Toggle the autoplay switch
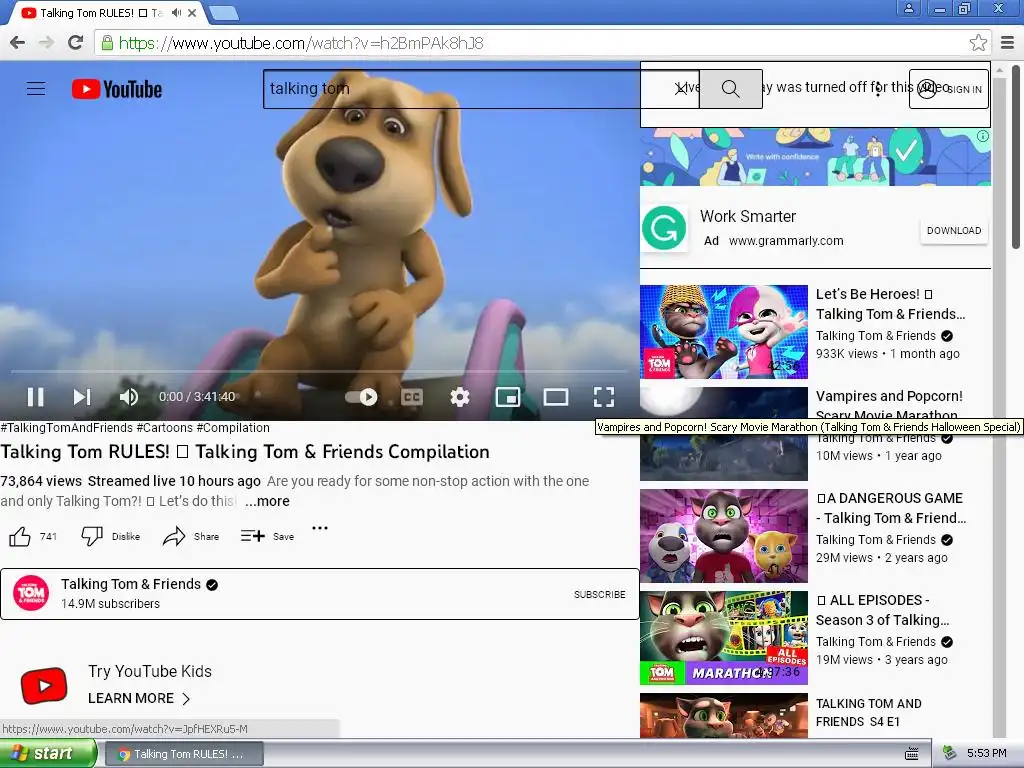Image resolution: width=1024 pixels, height=768 pixels. pyautogui.click(x=361, y=396)
